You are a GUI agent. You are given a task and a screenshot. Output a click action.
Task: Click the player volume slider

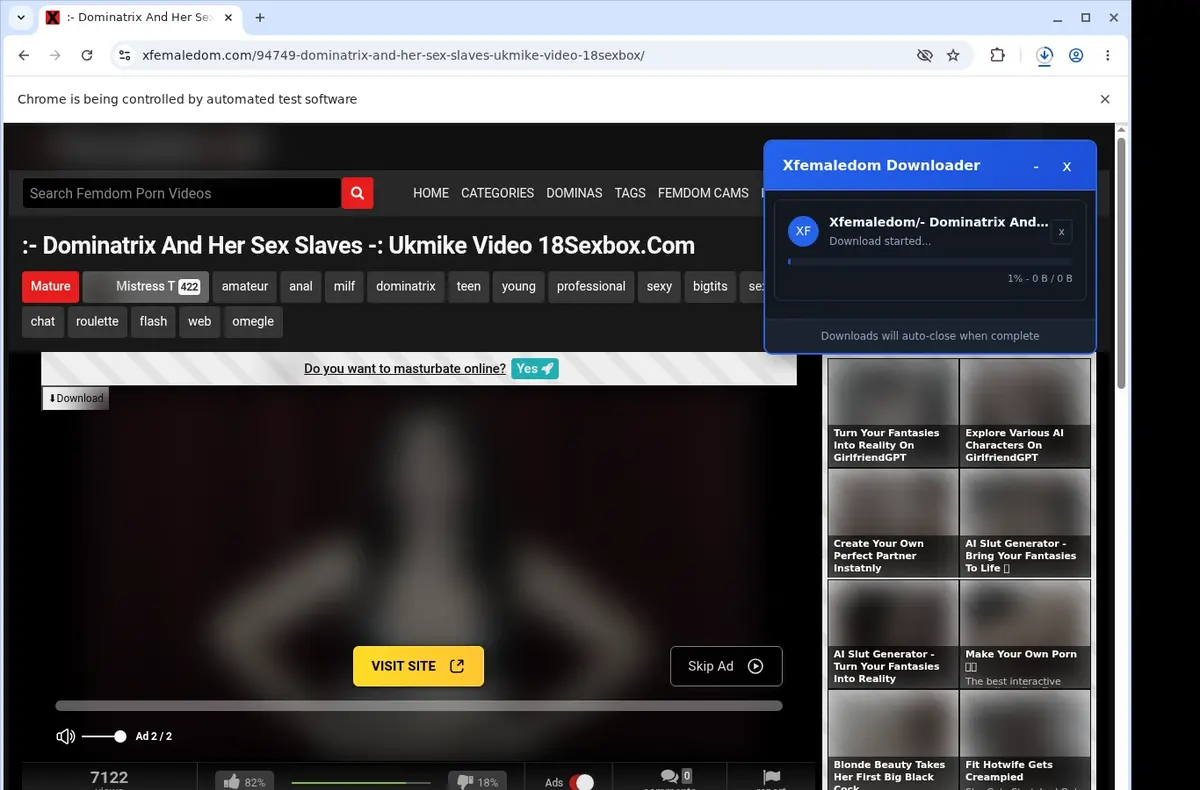tap(103, 736)
